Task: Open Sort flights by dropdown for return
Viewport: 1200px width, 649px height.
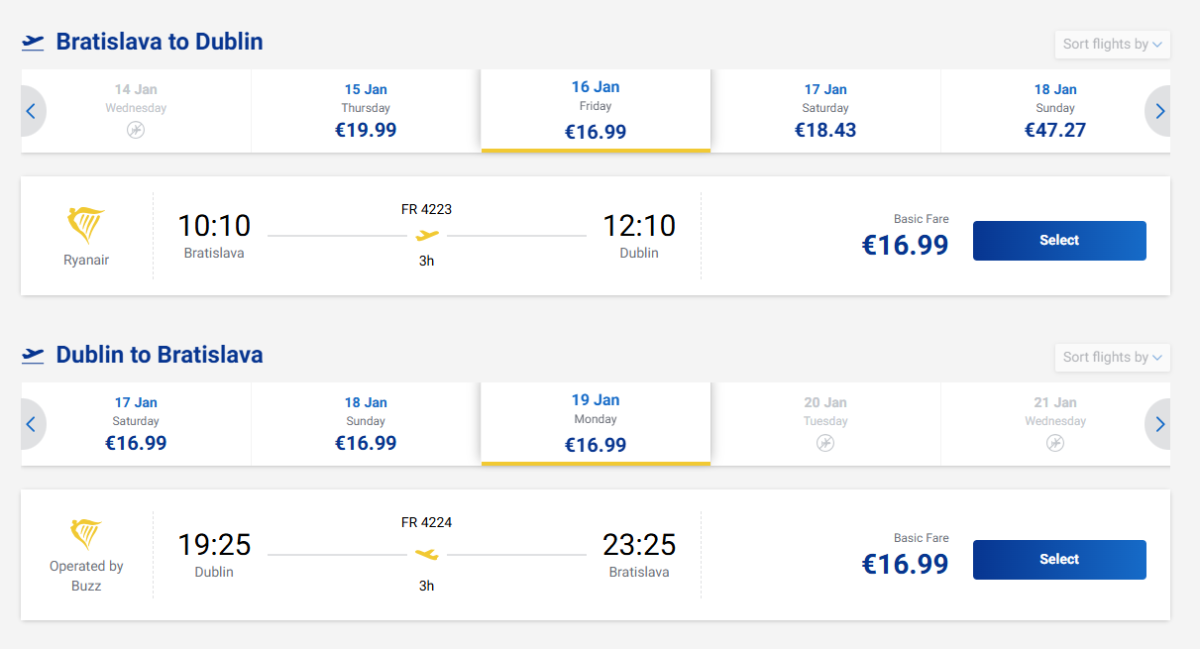Action: click(1112, 357)
